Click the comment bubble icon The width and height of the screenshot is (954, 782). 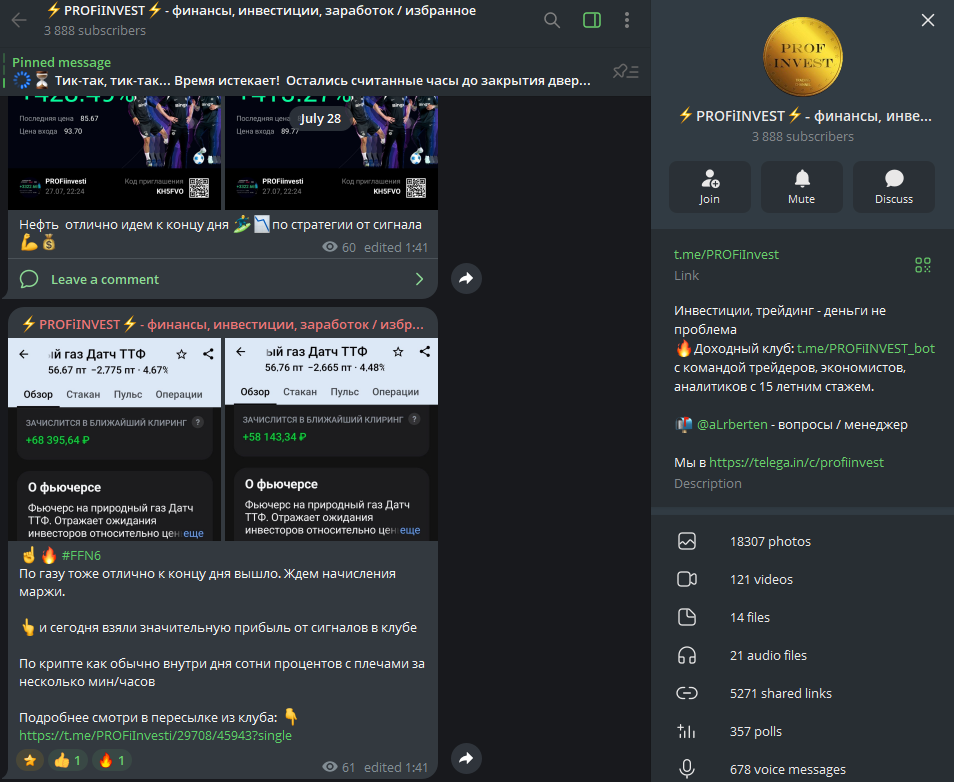pyautogui.click(x=29, y=279)
